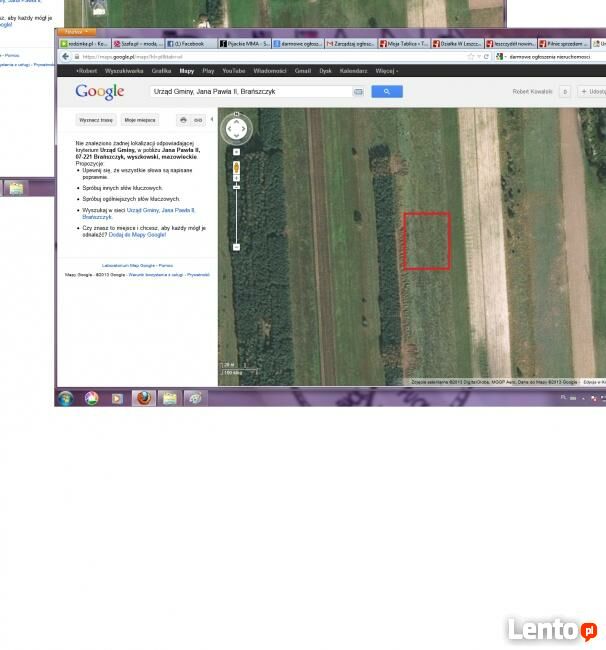Viewport: 606px width, 650px height.
Task: Pick the yellow Street View pegman
Action: click(236, 168)
